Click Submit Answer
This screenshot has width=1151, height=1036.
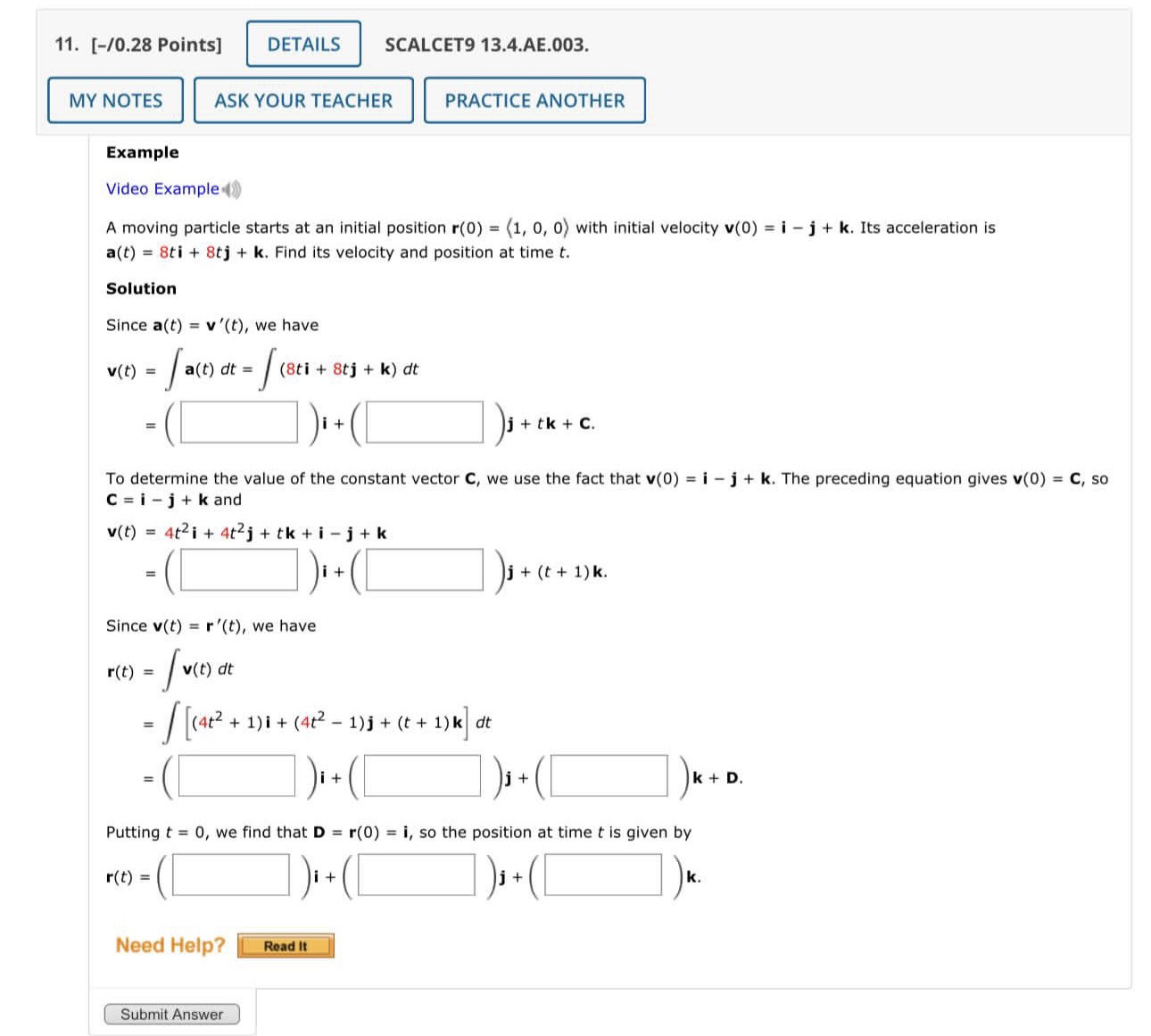pos(173,1014)
